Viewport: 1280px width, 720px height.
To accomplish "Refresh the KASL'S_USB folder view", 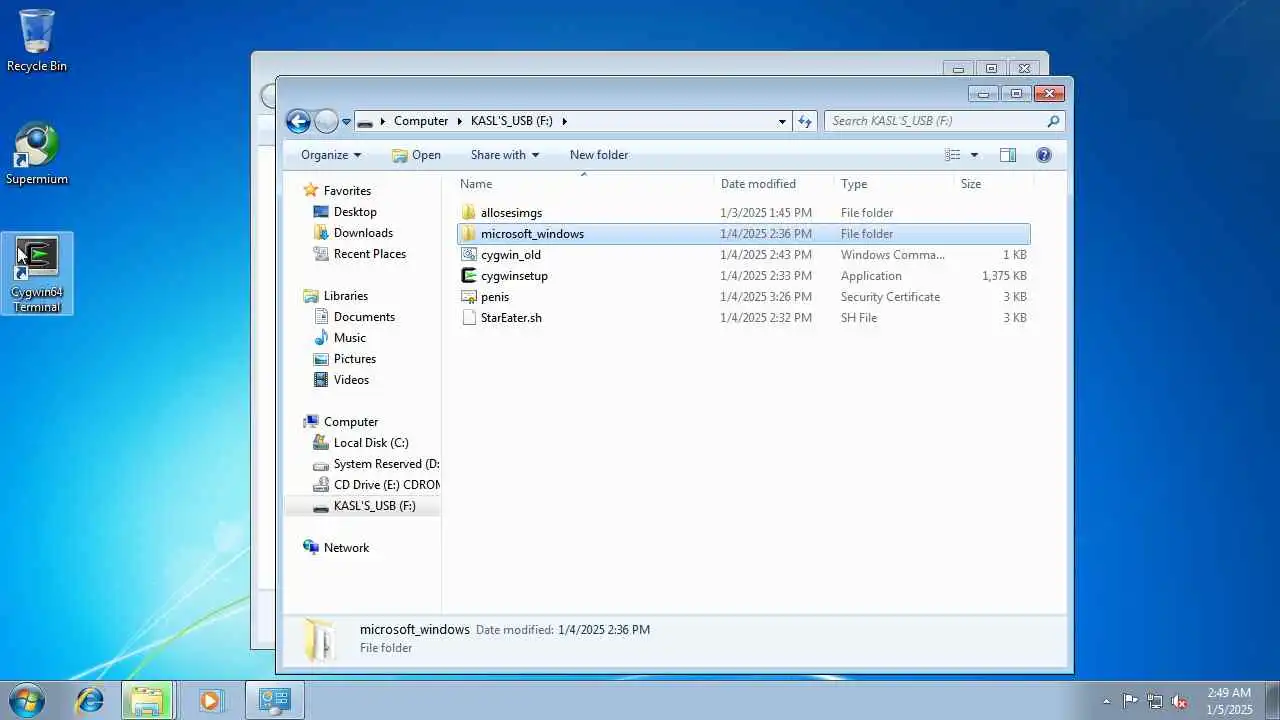I will click(805, 121).
